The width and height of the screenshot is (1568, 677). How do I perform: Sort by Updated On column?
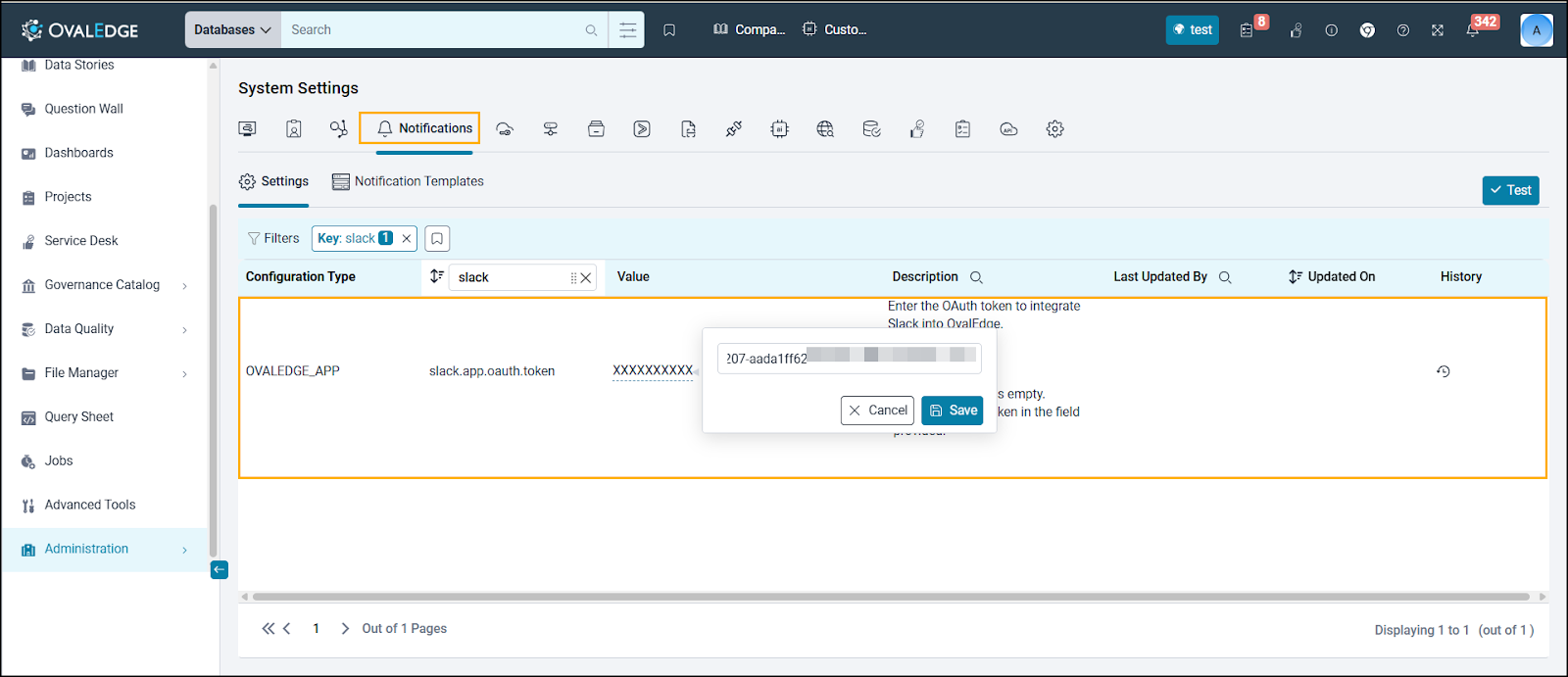pyautogui.click(x=1296, y=277)
